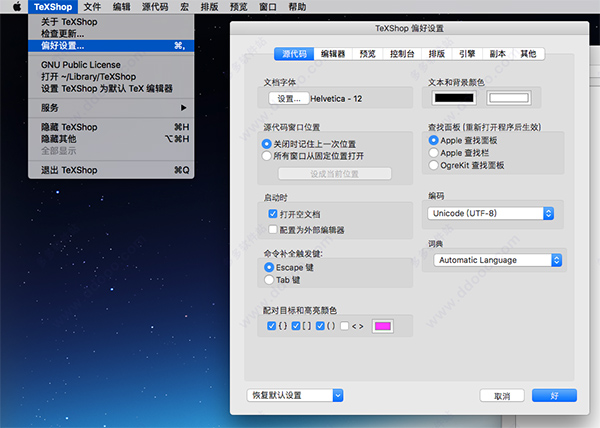600x428 pixels.
Task: Open the Automatic Language dictionary dropdown
Action: (x=497, y=260)
